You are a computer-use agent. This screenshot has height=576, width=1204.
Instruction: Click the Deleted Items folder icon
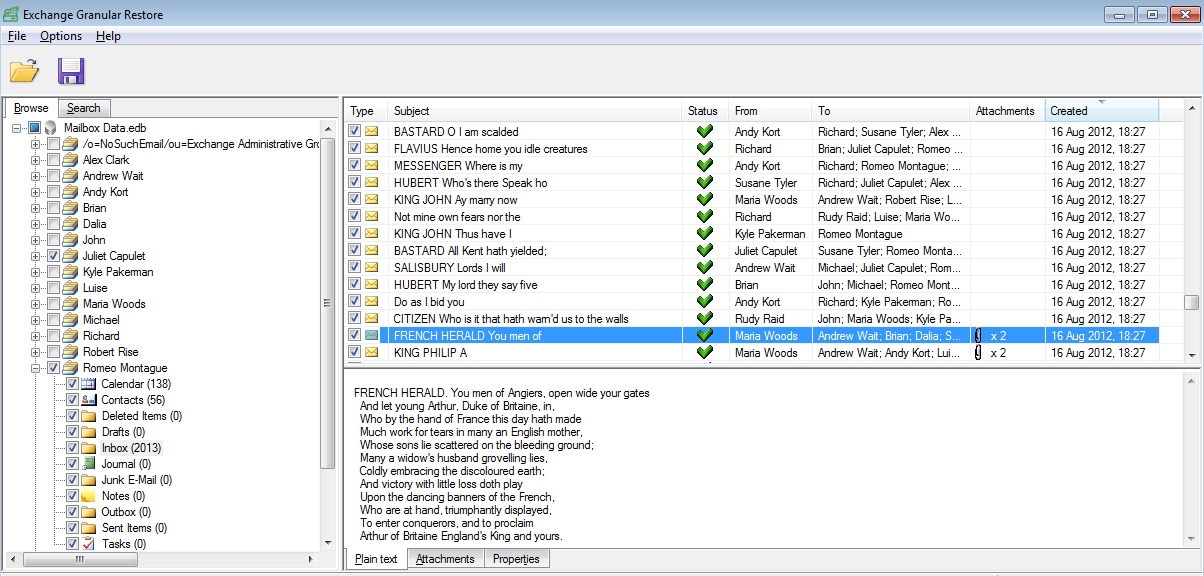tap(88, 416)
